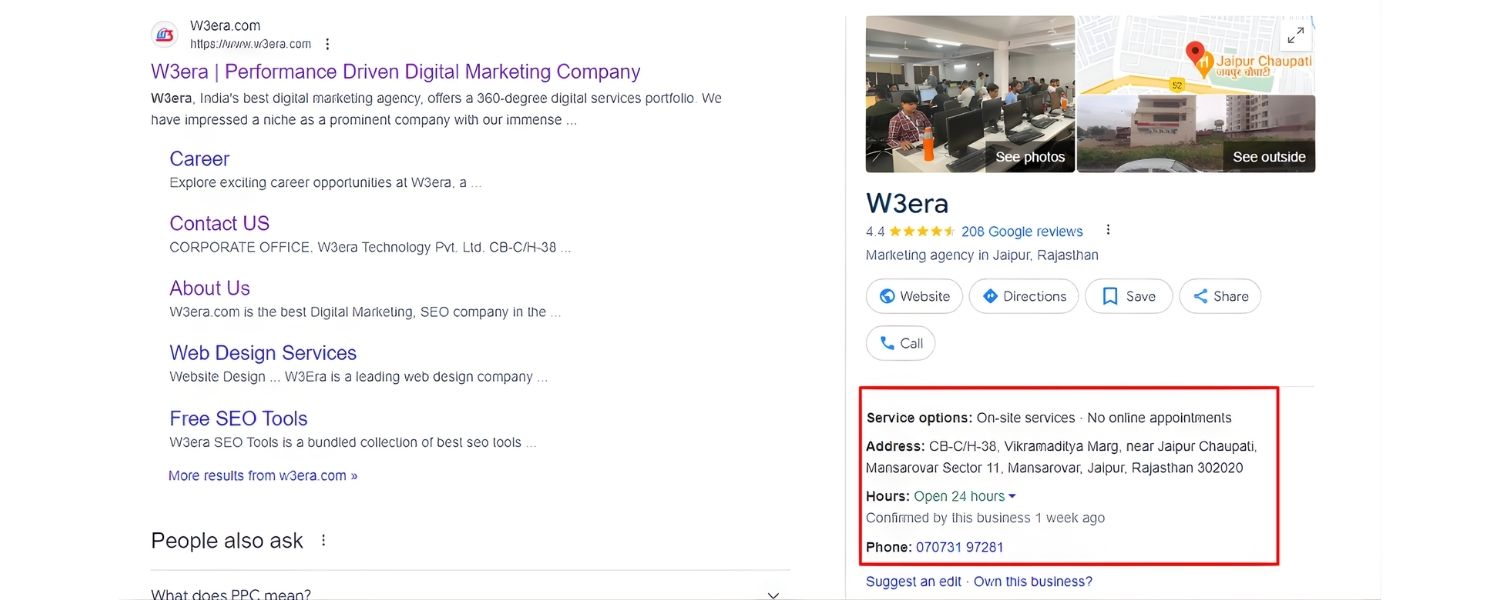Click More results from w3era.com
Screen dimensions: 1500x600
(x=263, y=476)
